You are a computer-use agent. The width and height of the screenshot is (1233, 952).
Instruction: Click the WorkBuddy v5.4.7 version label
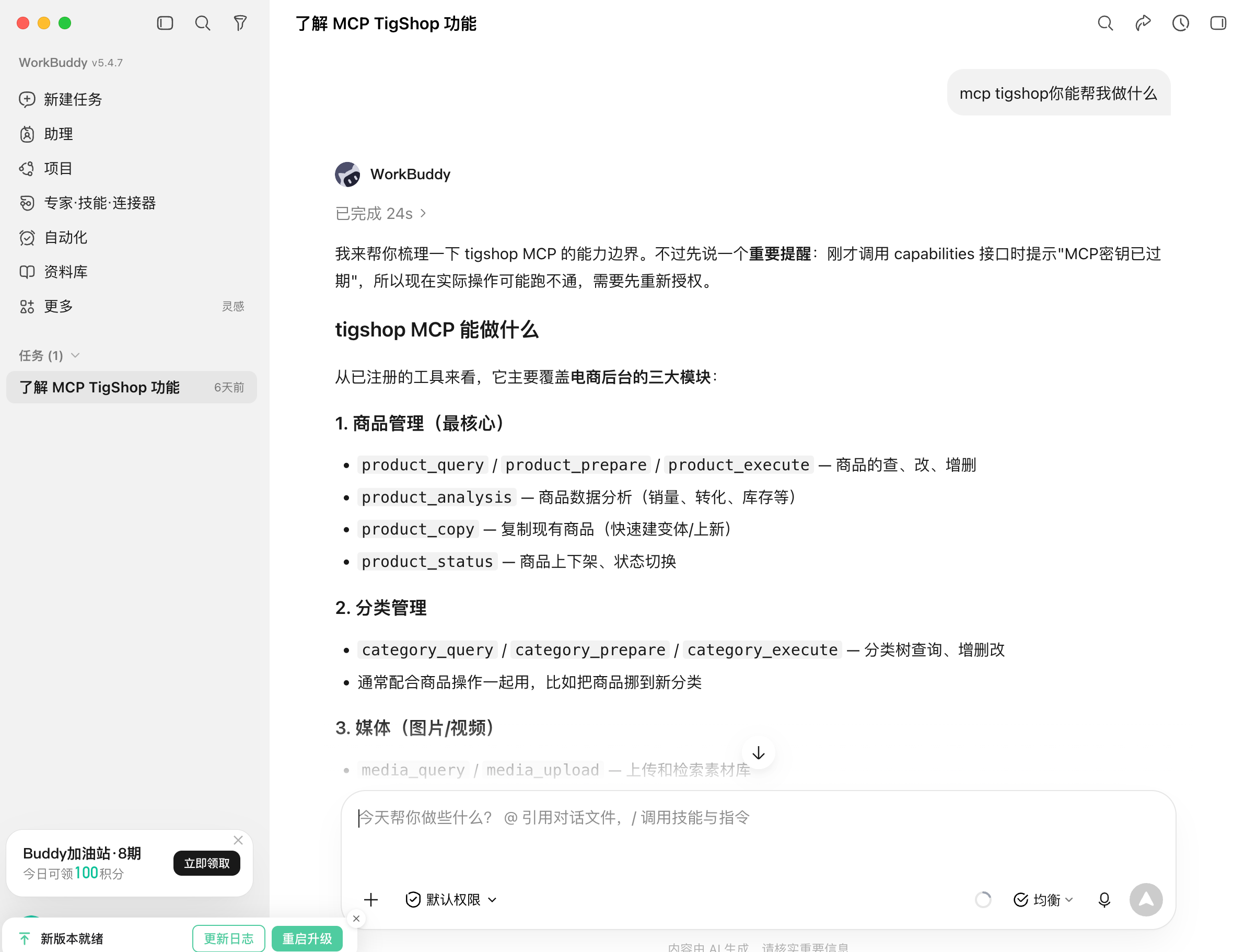pyautogui.click(x=71, y=63)
